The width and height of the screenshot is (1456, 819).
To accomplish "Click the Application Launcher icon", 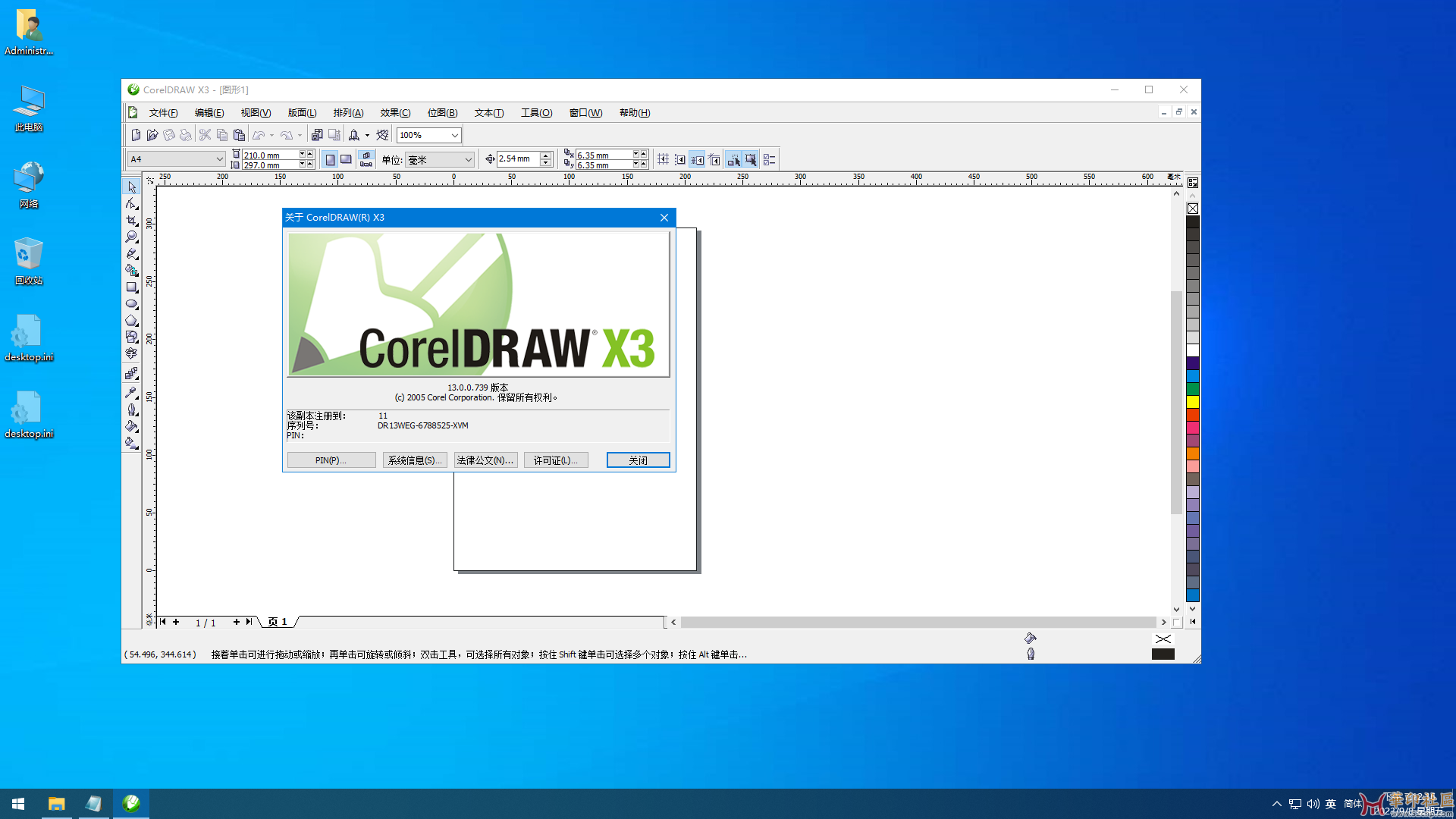I will pyautogui.click(x=354, y=135).
